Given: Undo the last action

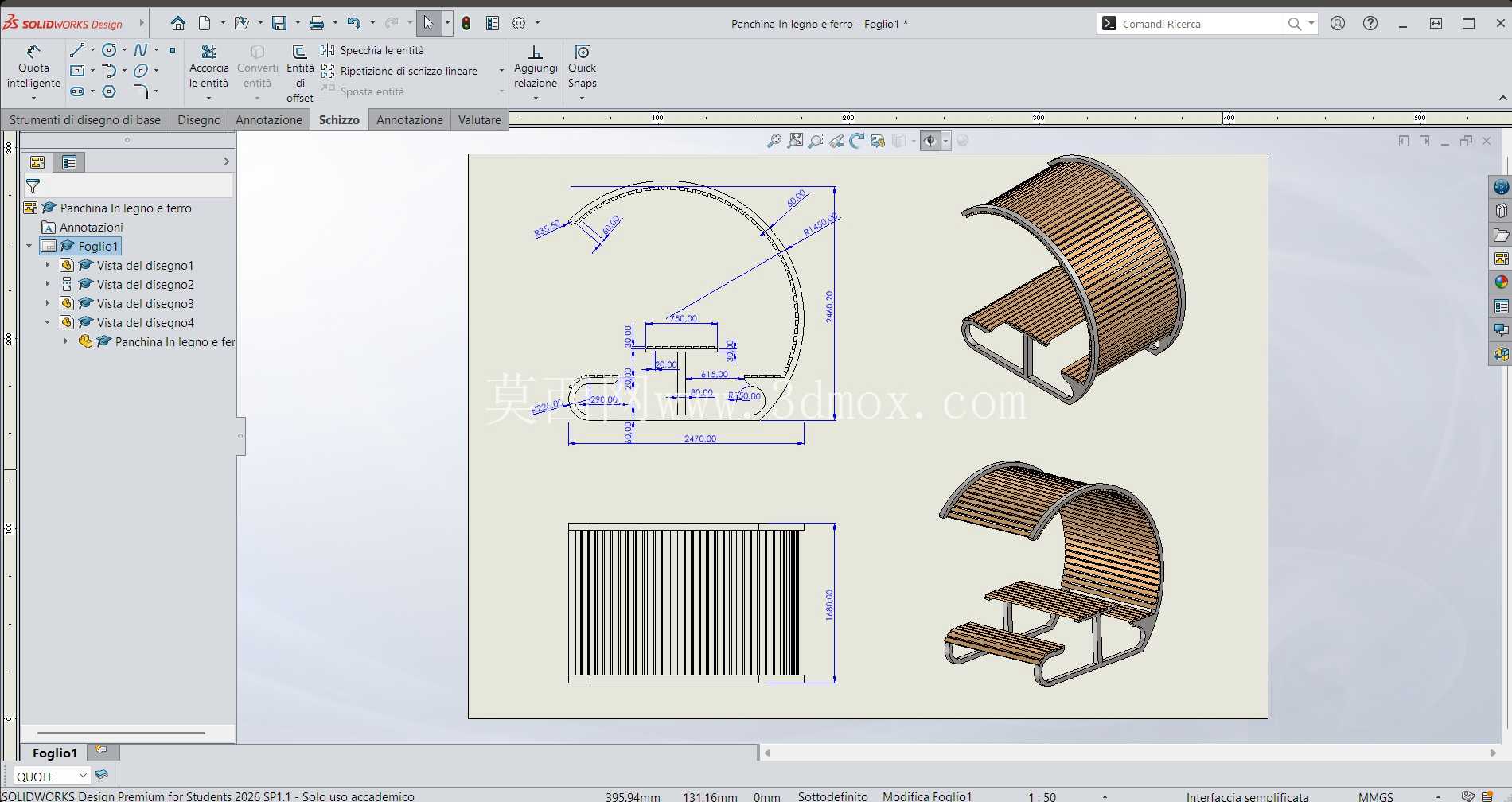Looking at the screenshot, I should 354,23.
